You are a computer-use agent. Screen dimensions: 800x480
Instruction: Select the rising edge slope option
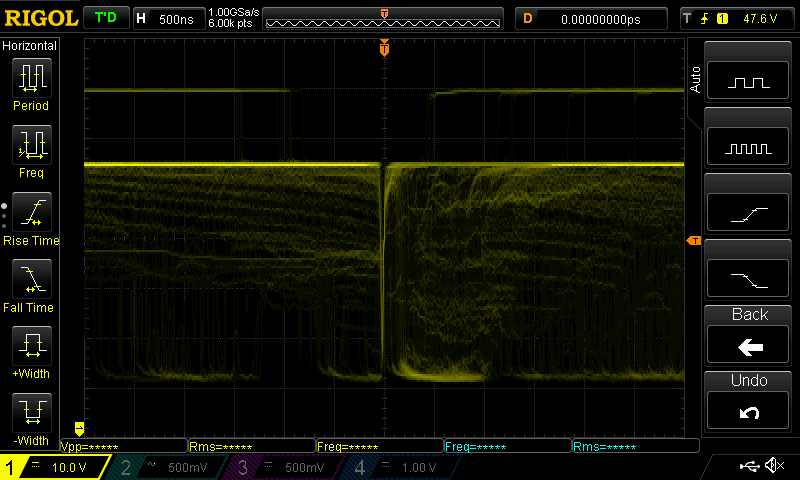pos(750,213)
